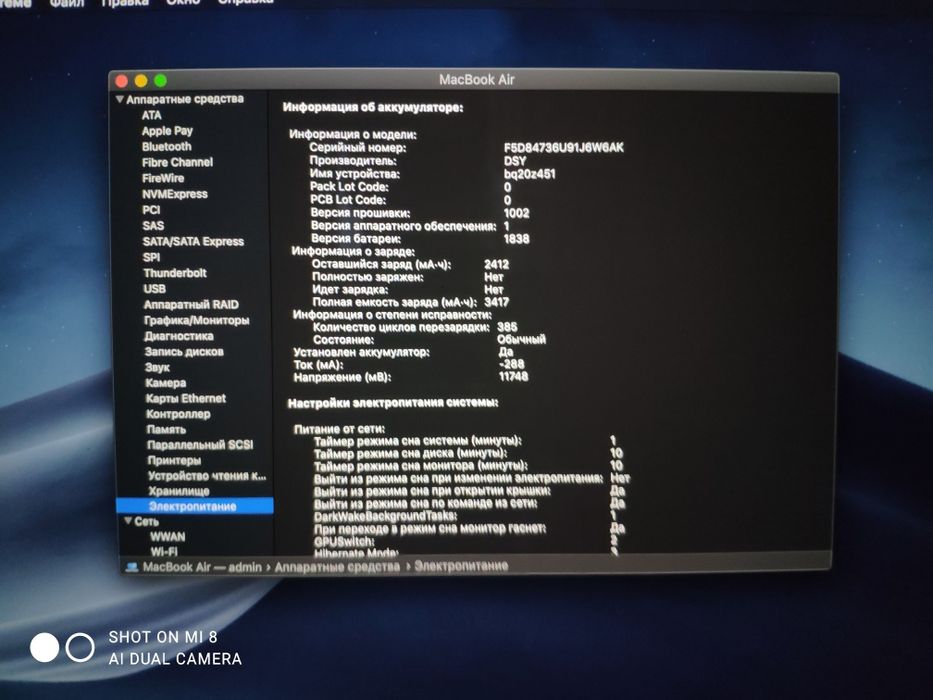This screenshot has width=933, height=700.
Task: Click Аппаратные средства in the path bar
Action: (x=337, y=567)
